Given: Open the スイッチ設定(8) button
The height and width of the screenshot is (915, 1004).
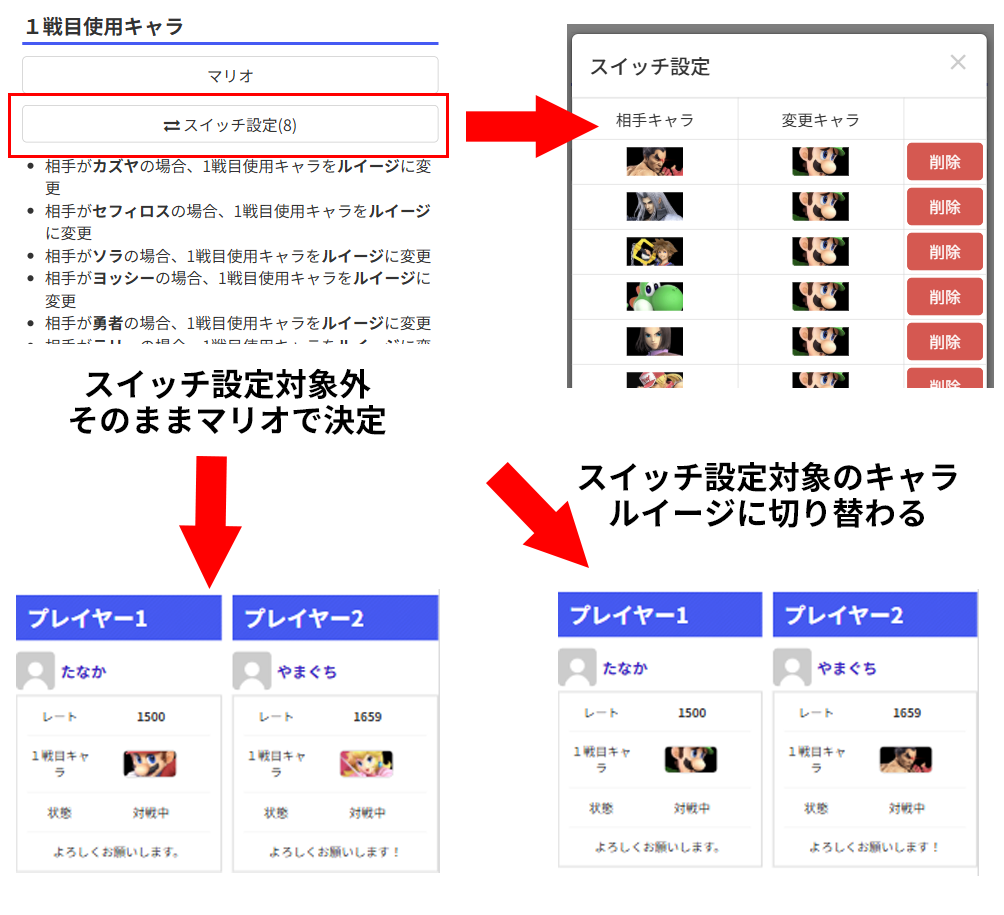Looking at the screenshot, I should (230, 125).
